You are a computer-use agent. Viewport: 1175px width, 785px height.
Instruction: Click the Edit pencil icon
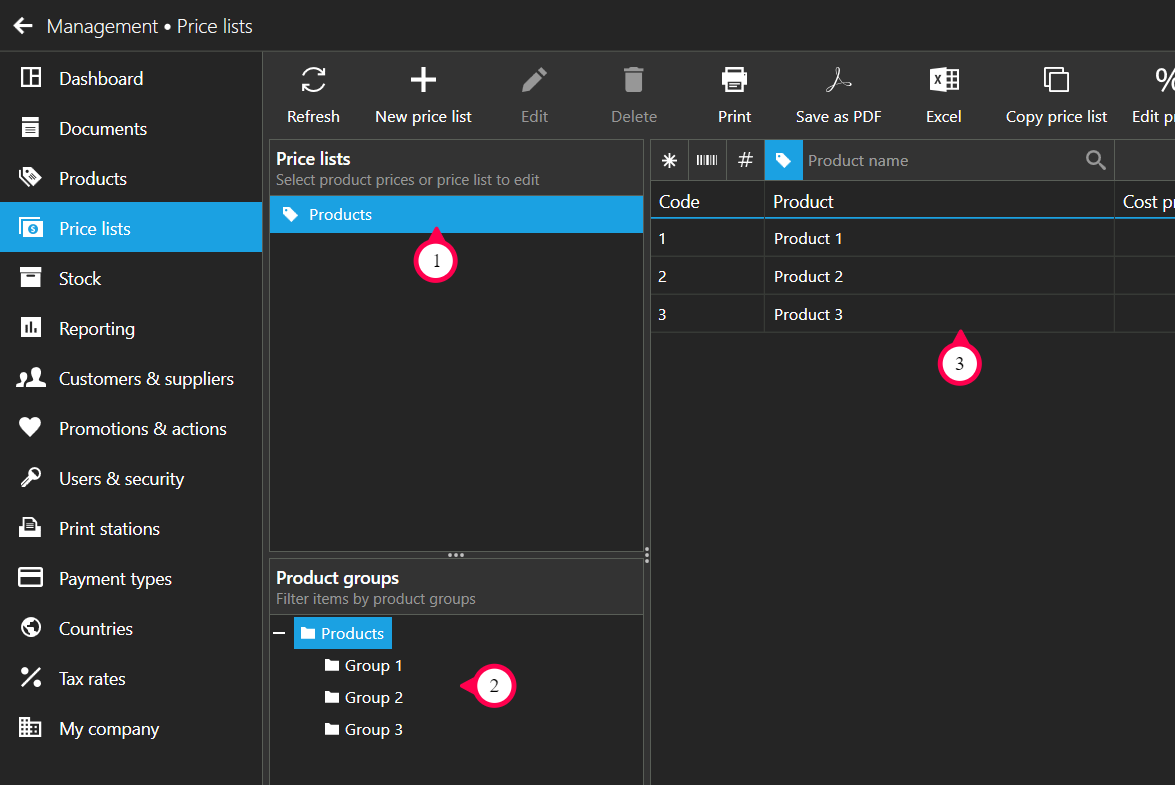534,79
